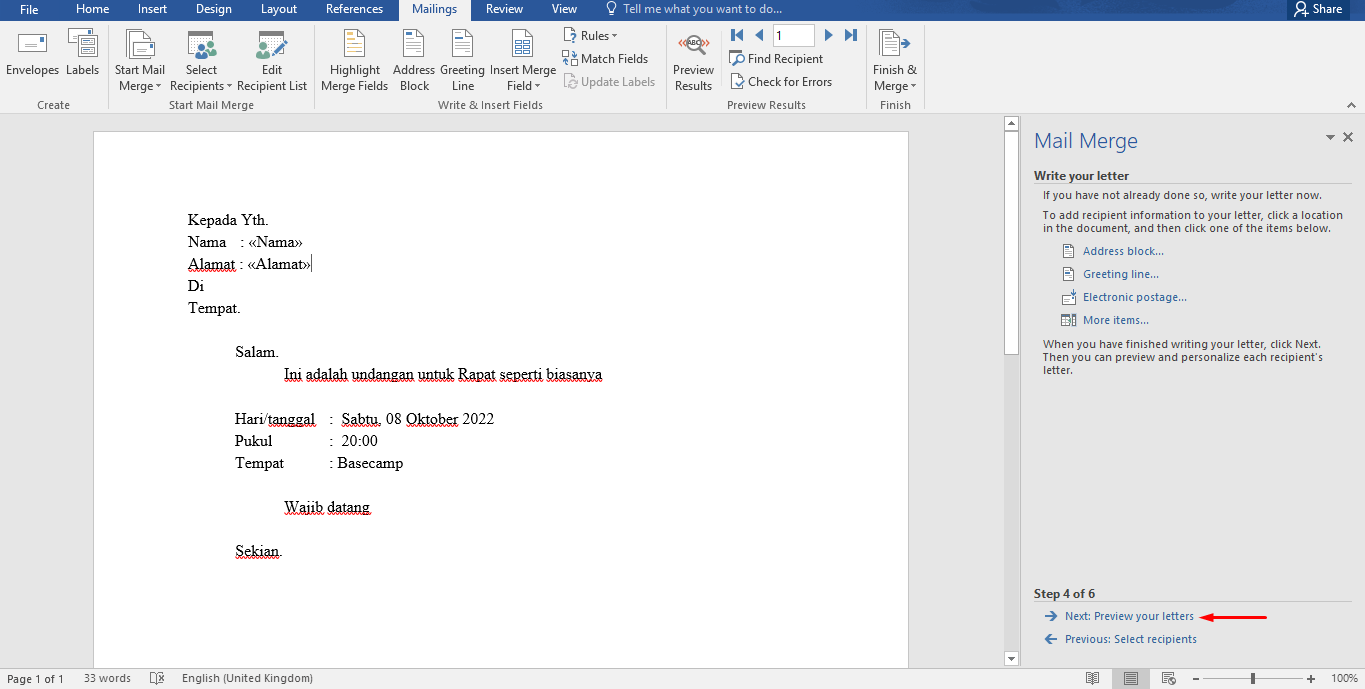Click the Share button
This screenshot has height=689, width=1365.
click(x=1318, y=9)
